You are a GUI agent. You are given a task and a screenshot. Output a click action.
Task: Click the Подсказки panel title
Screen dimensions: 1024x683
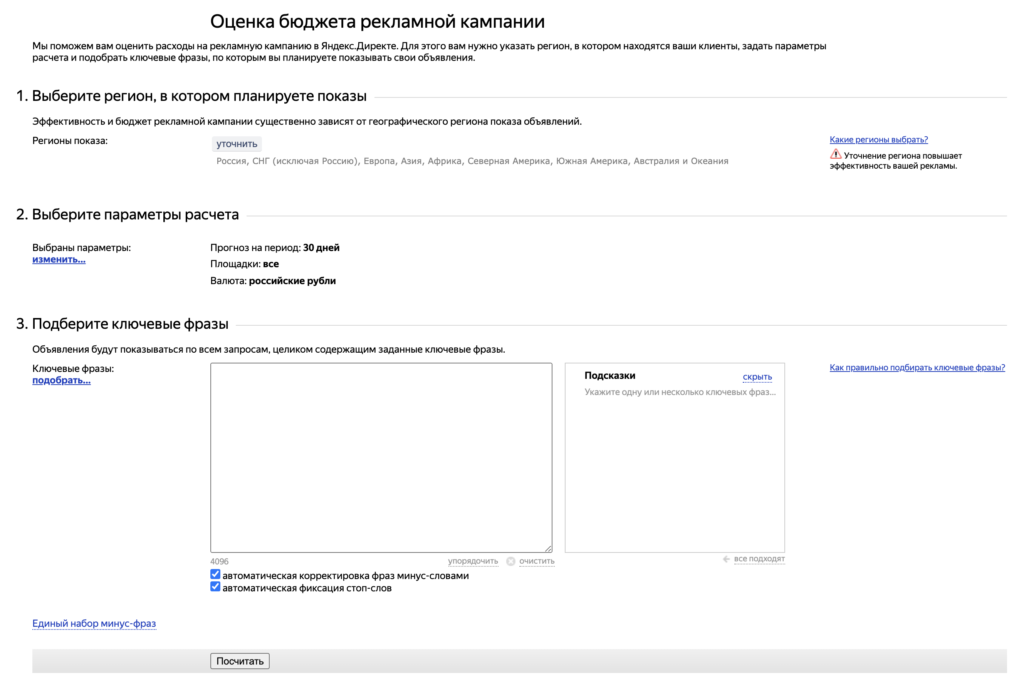point(610,375)
